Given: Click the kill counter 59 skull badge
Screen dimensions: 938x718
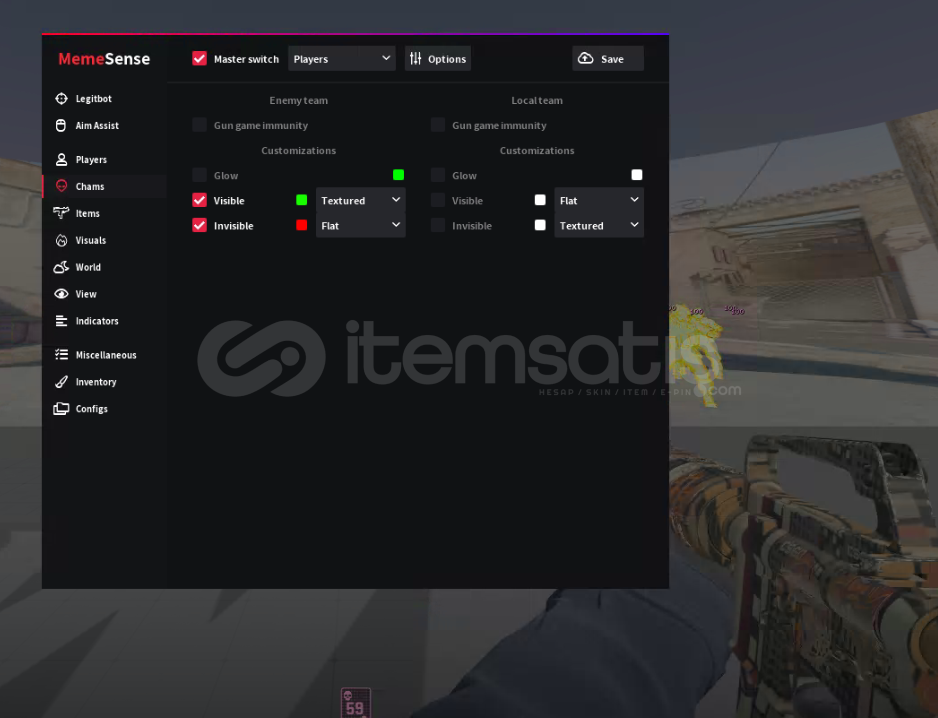Looking at the screenshot, I should tap(355, 703).
